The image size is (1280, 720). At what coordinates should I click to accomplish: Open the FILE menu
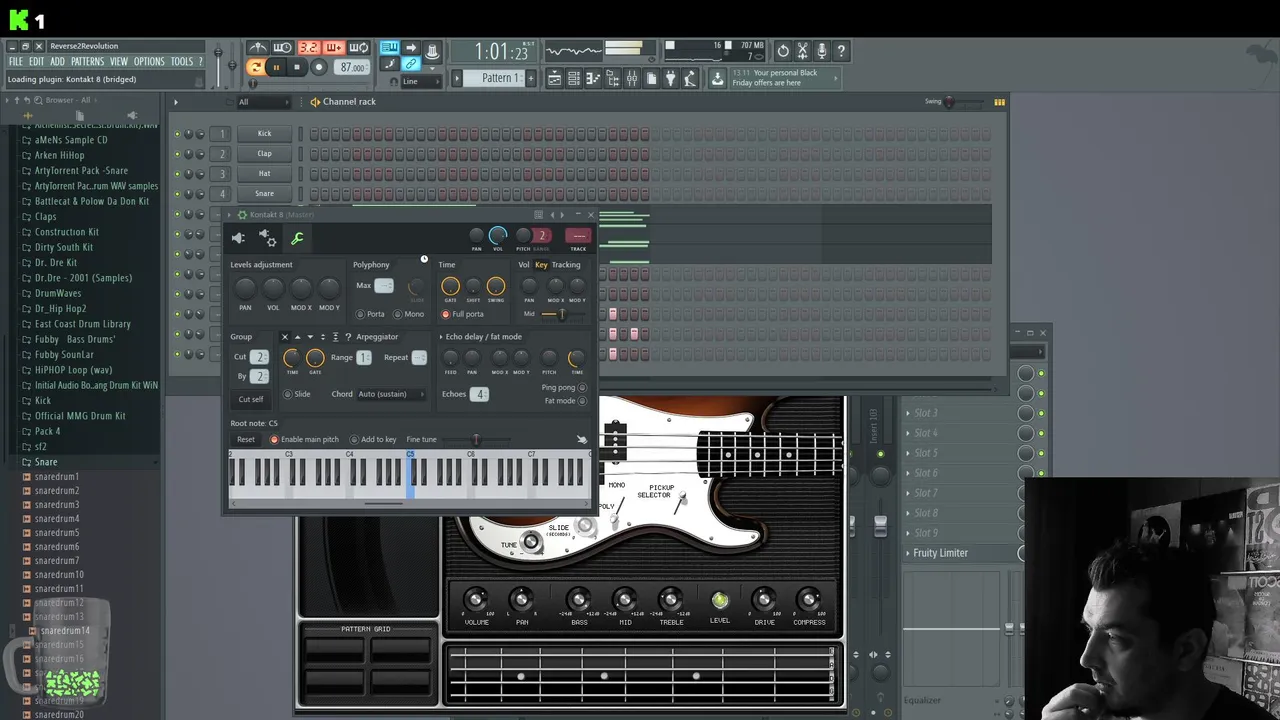(x=16, y=62)
